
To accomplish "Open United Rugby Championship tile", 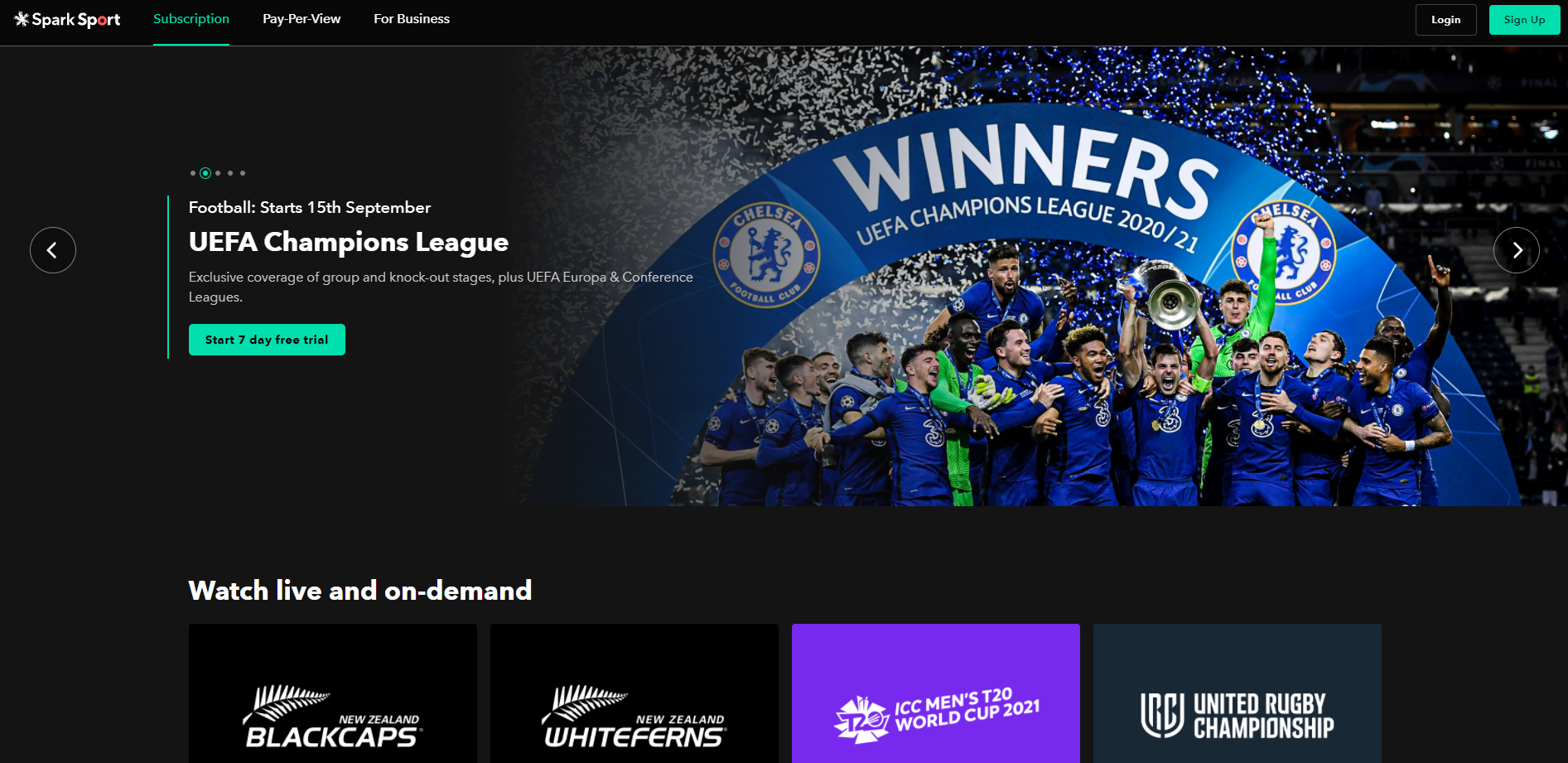I will point(1238,694).
